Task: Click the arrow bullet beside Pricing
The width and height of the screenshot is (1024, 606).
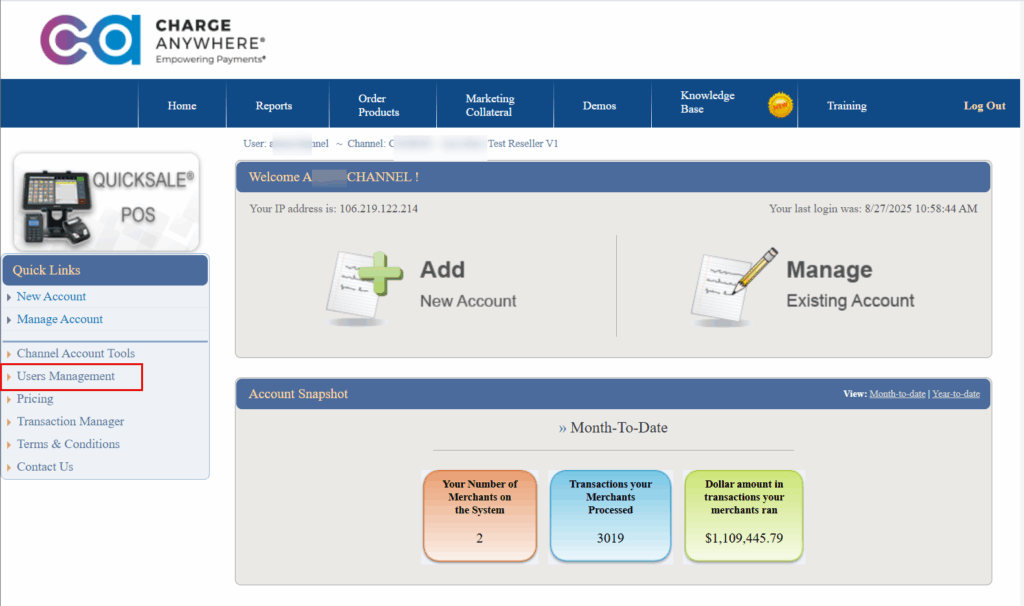Action: point(9,399)
